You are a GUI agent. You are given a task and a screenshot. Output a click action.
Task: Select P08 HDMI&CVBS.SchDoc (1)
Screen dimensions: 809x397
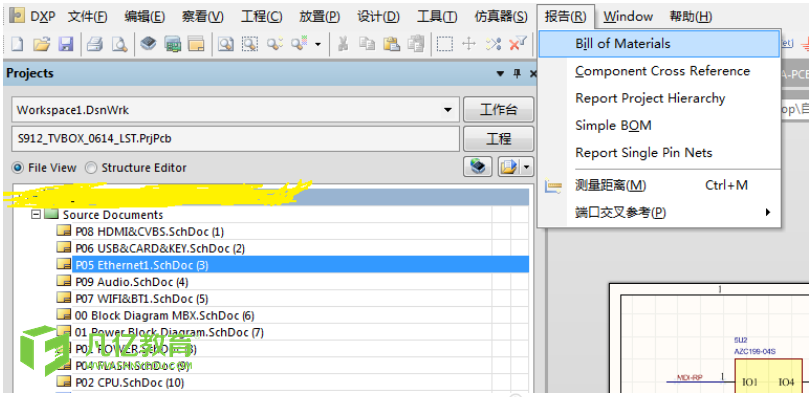pos(150,232)
